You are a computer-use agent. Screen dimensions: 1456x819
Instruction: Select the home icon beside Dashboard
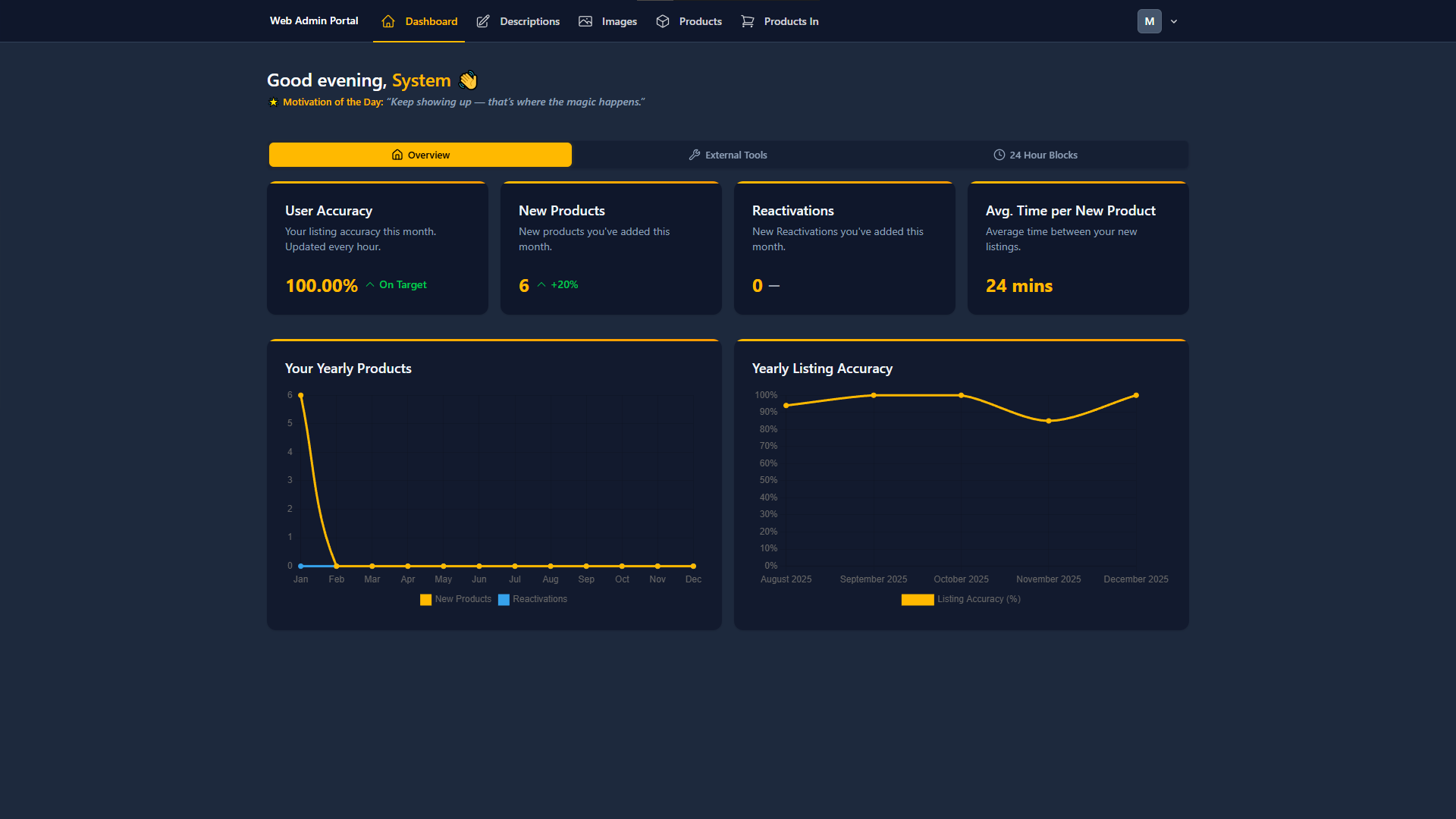coord(389,21)
